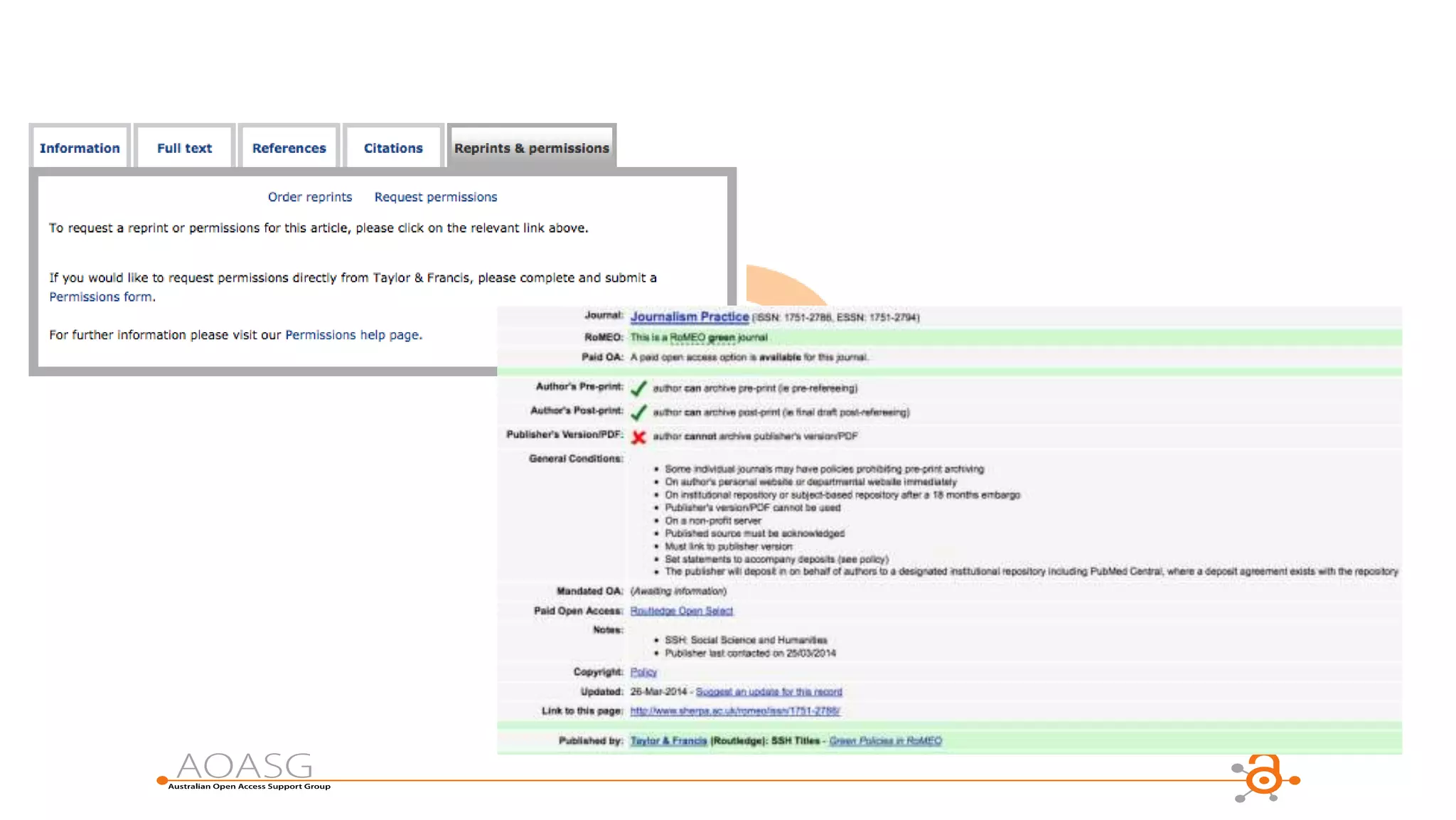Click the red X beside Publisher's Version/PDF
The height and width of the screenshot is (820, 1456).
pyautogui.click(x=638, y=437)
